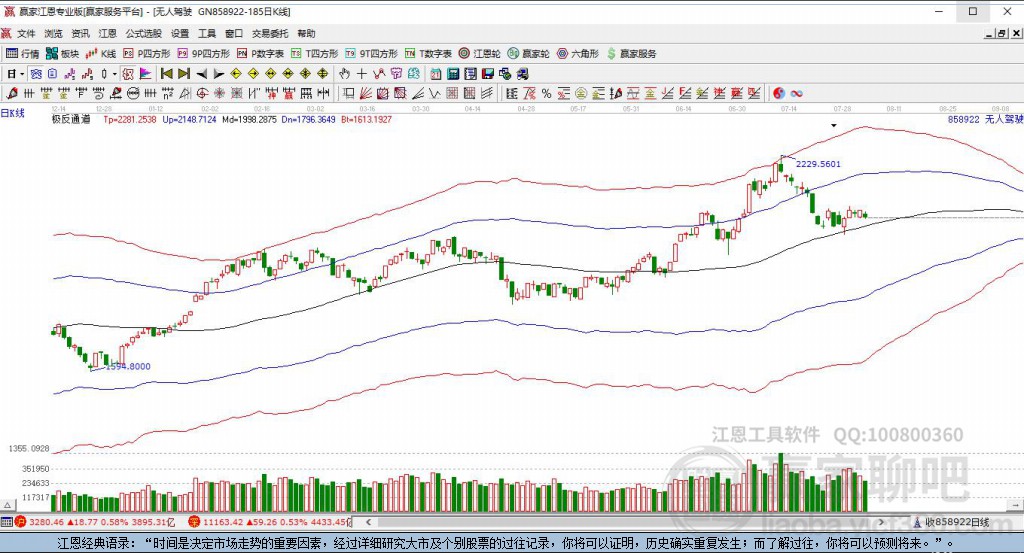Select the hand pan tool
The image size is (1024, 553).
point(344,74)
